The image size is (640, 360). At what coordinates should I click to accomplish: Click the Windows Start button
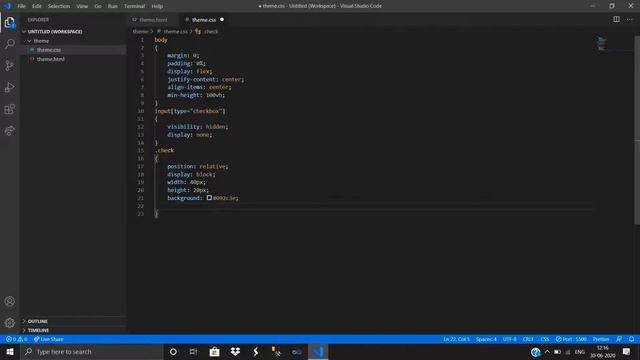10,352
